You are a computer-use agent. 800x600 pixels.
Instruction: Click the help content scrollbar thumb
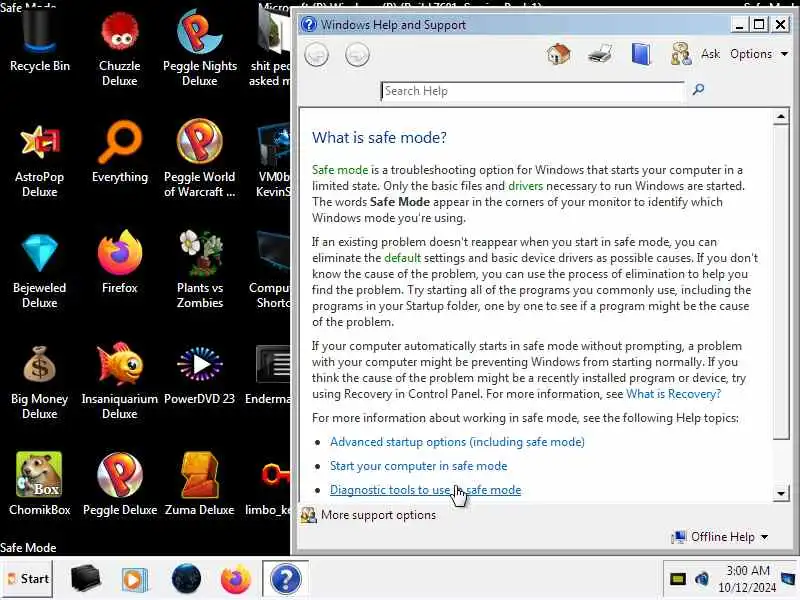pyautogui.click(x=781, y=282)
